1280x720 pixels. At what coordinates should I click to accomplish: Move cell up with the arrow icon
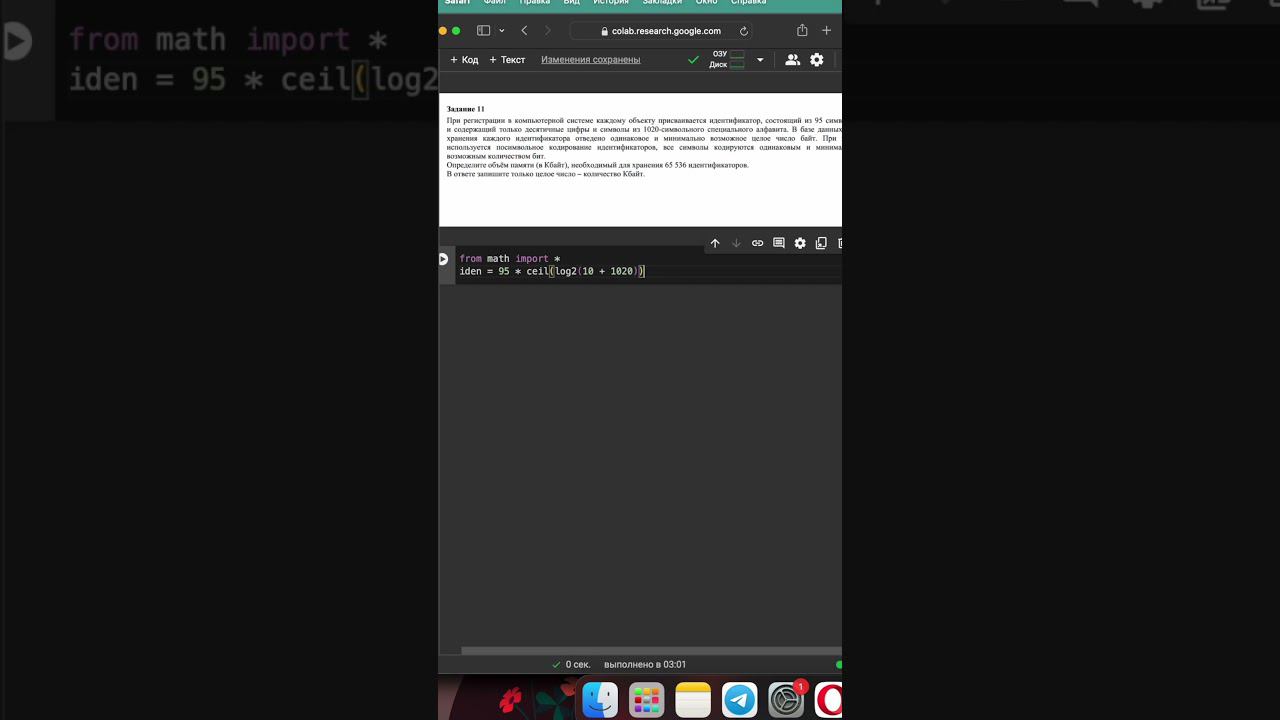[715, 243]
